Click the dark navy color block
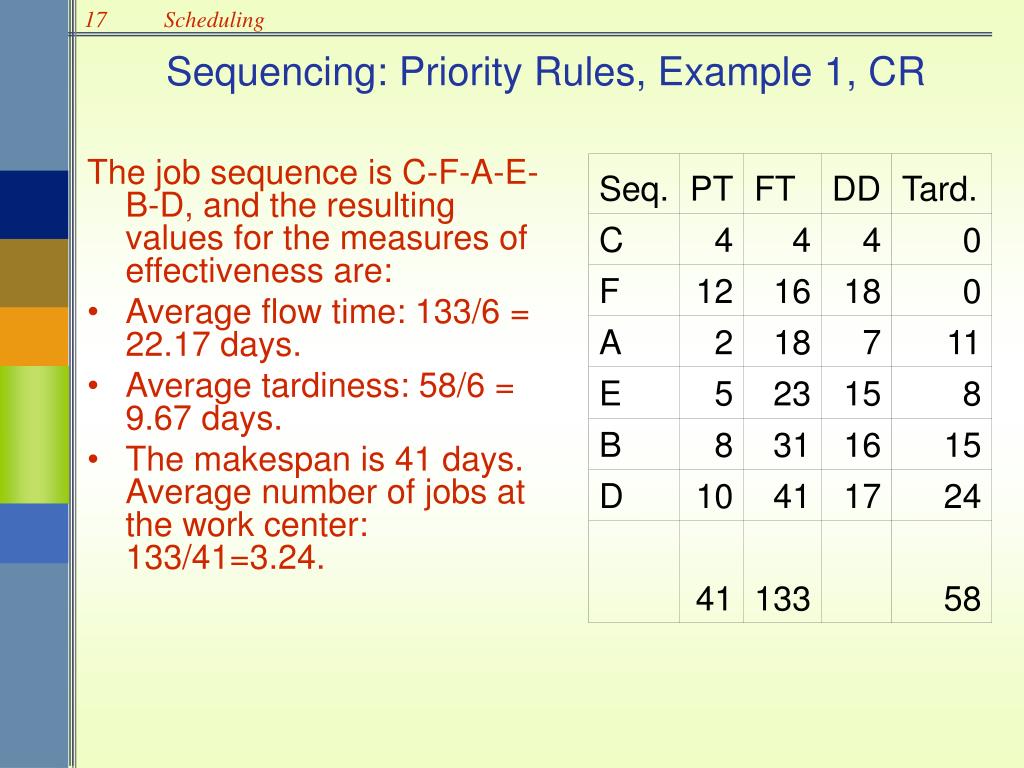1024x768 pixels. click(34, 205)
